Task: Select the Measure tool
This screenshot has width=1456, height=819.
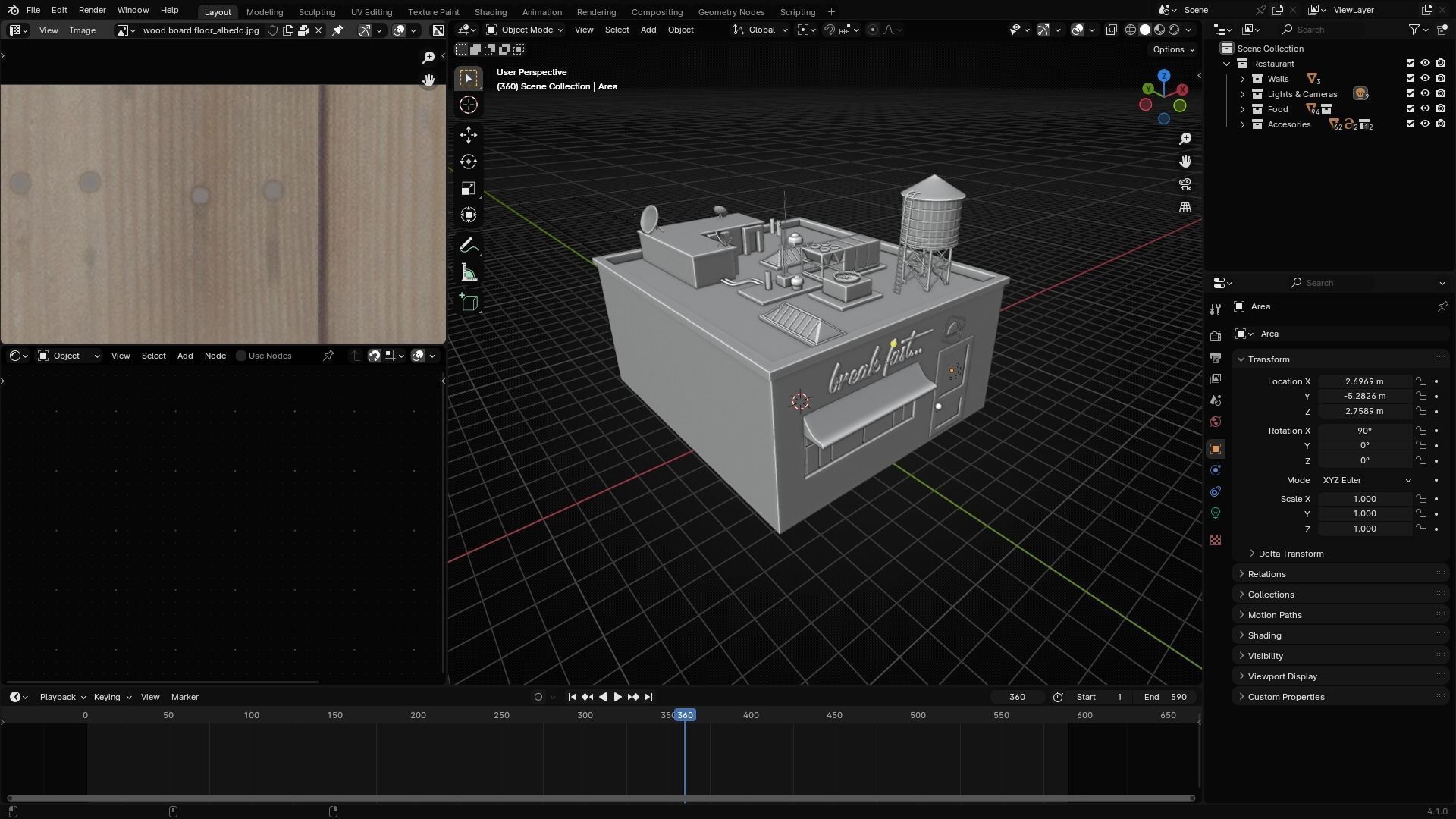Action: coord(468,273)
